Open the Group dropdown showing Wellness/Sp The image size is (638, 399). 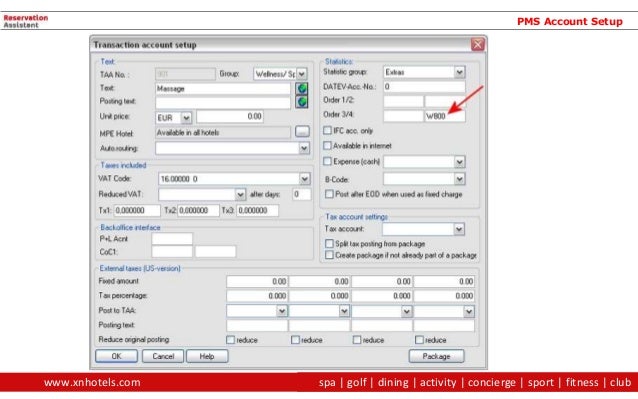click(302, 74)
